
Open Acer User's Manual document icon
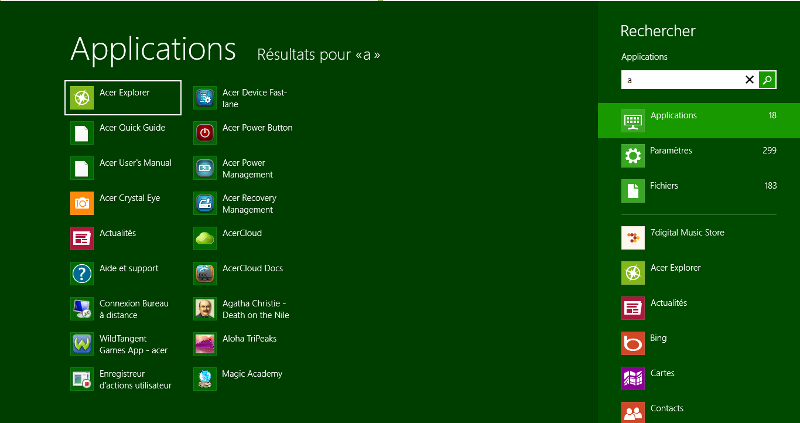[x=82, y=168]
